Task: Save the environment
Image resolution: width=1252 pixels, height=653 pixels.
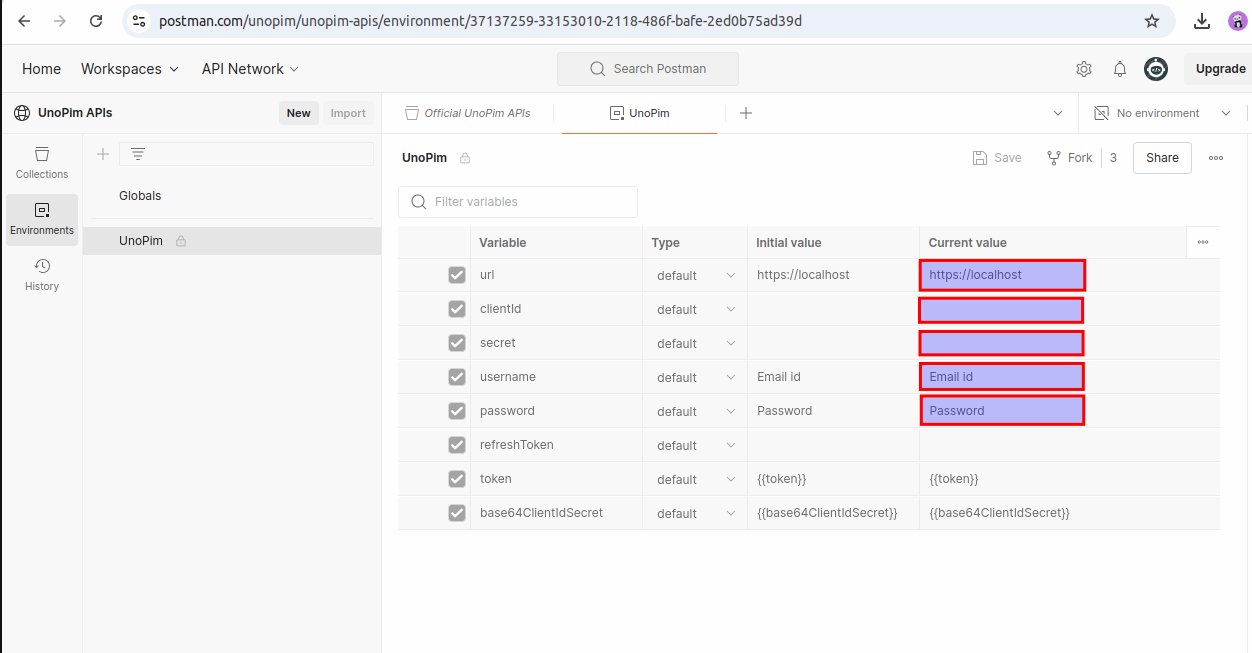Action: [x=997, y=158]
